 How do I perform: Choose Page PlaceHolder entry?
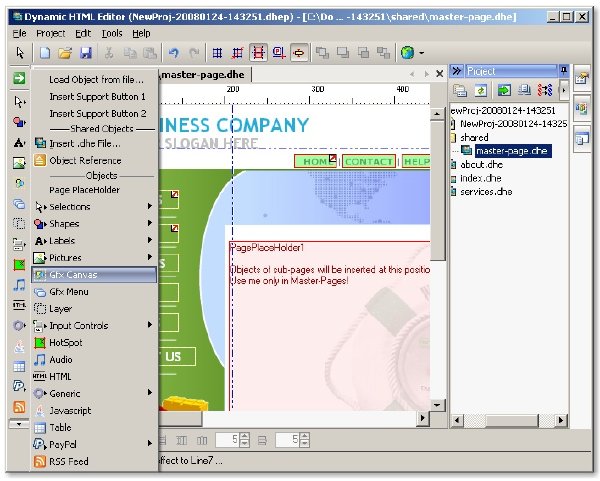point(94,190)
